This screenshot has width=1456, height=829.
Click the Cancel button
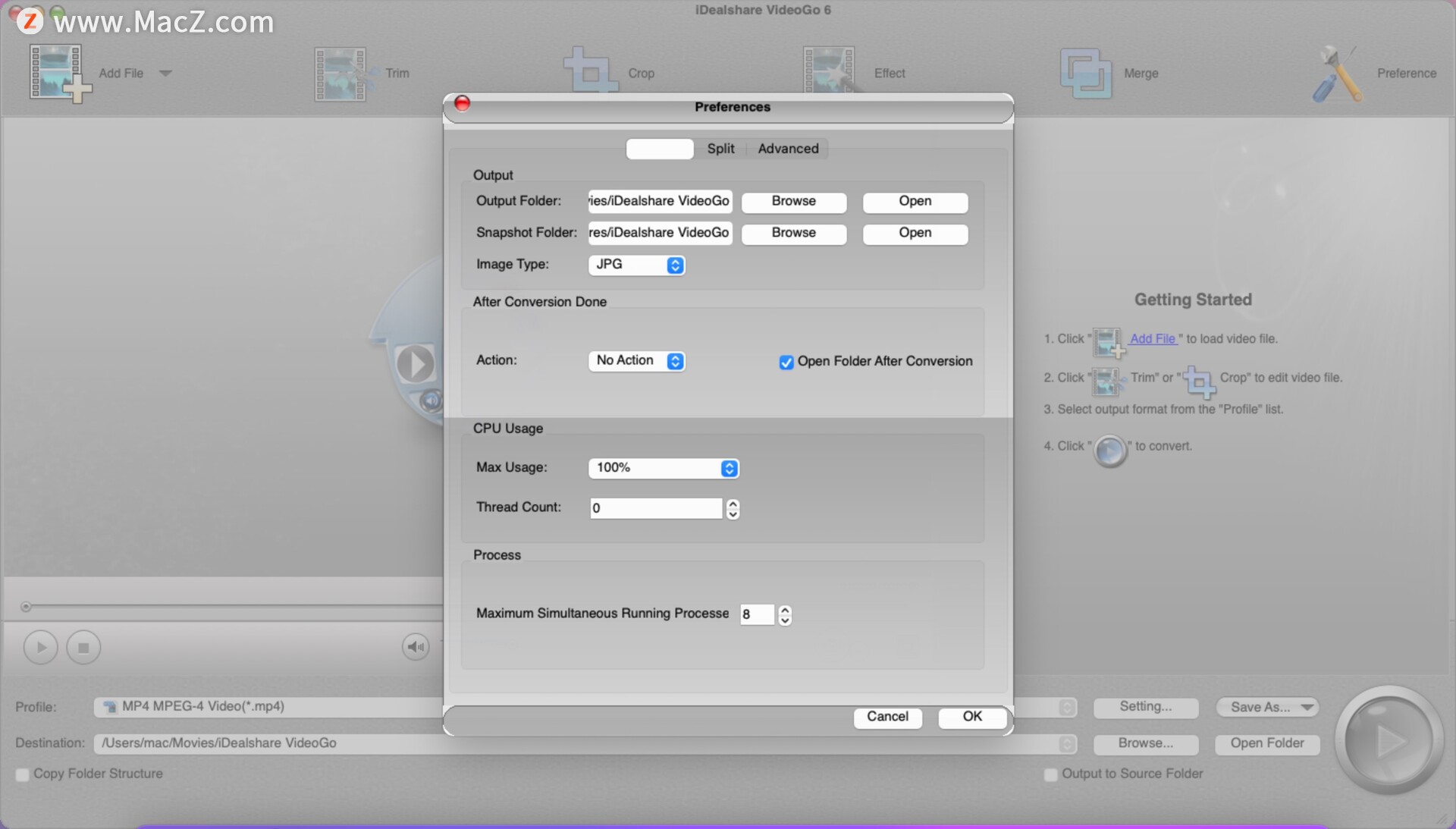(x=888, y=715)
